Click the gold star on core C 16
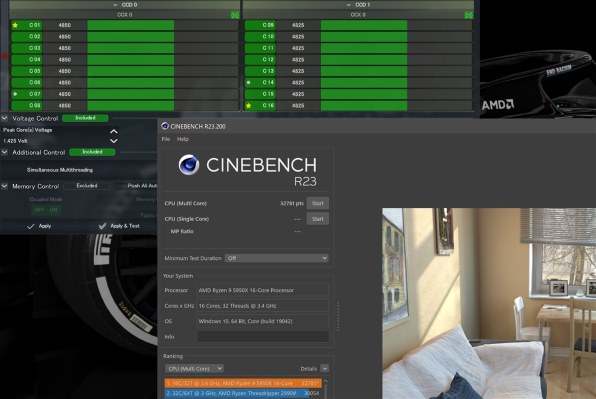Viewport: 596px width, 399px height. [x=249, y=105]
